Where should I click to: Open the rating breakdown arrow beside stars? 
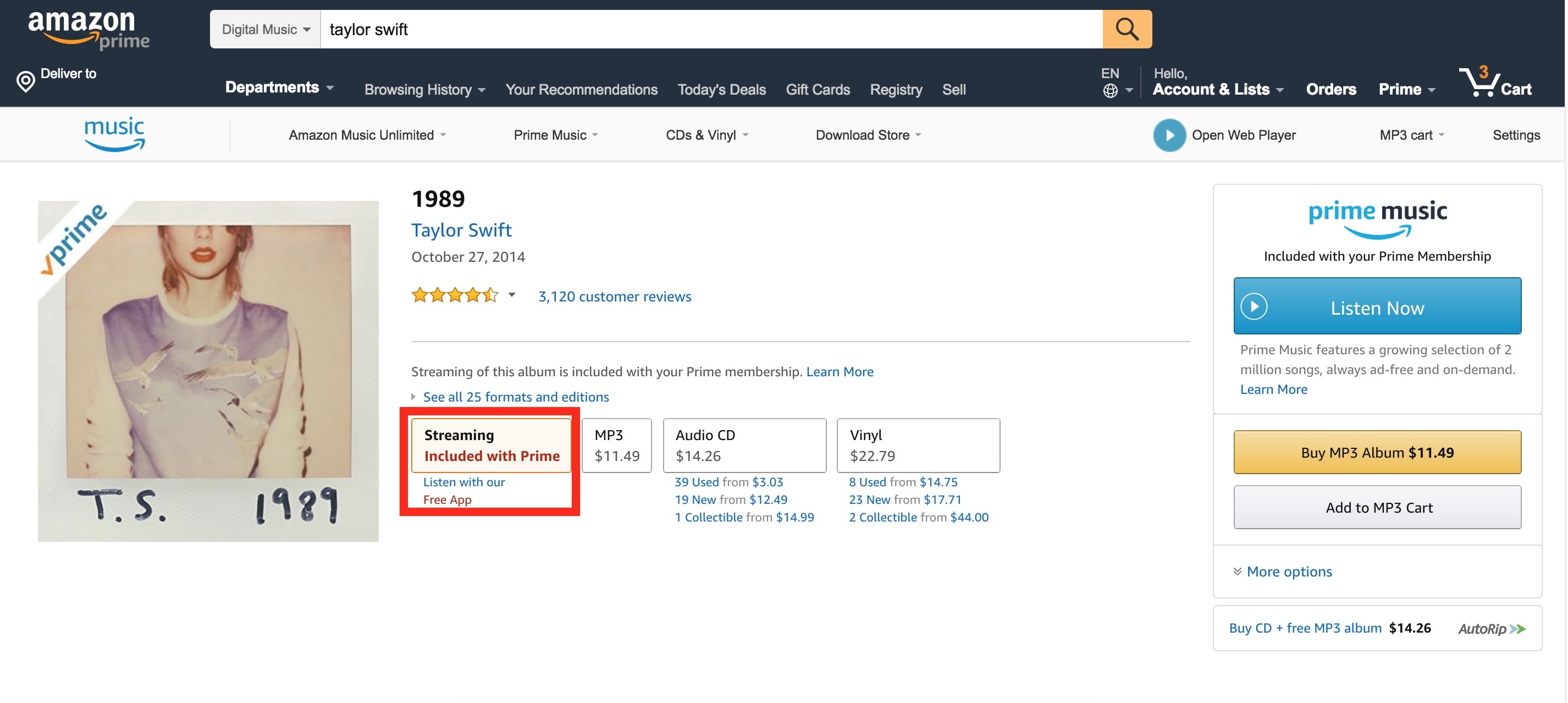click(512, 295)
